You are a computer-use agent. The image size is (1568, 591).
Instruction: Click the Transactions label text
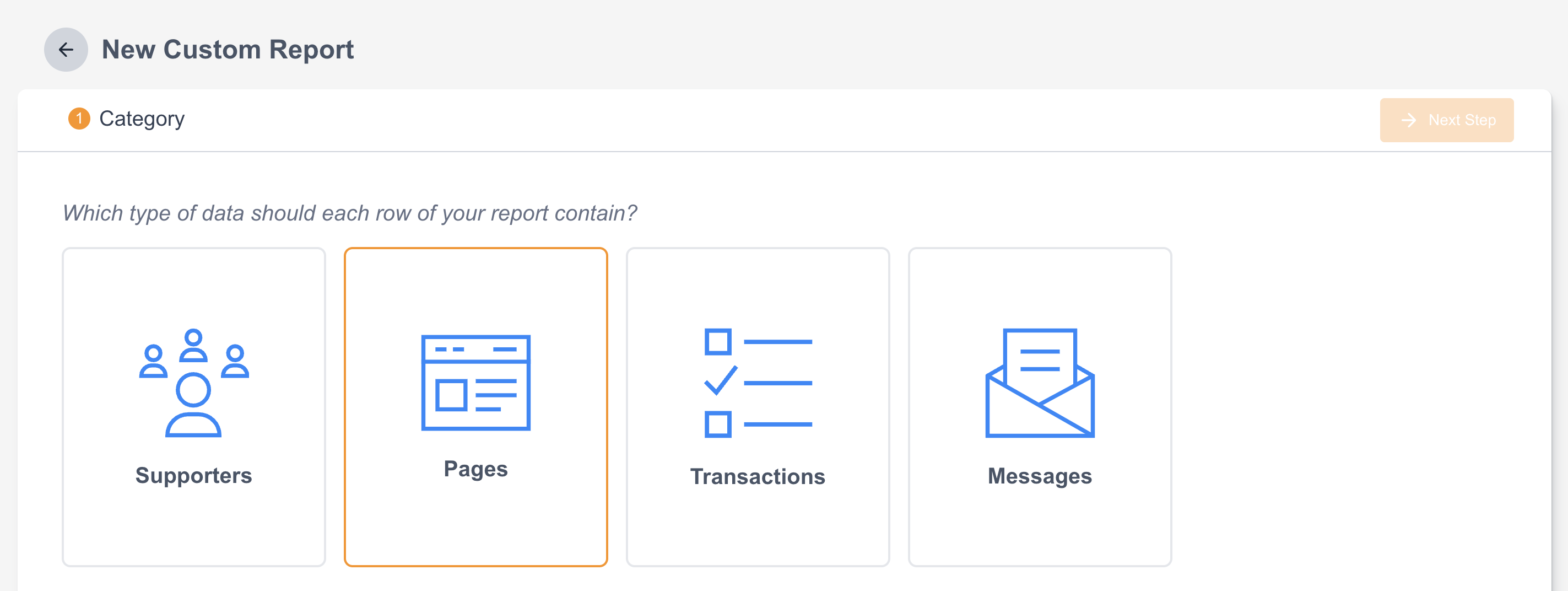click(x=757, y=476)
